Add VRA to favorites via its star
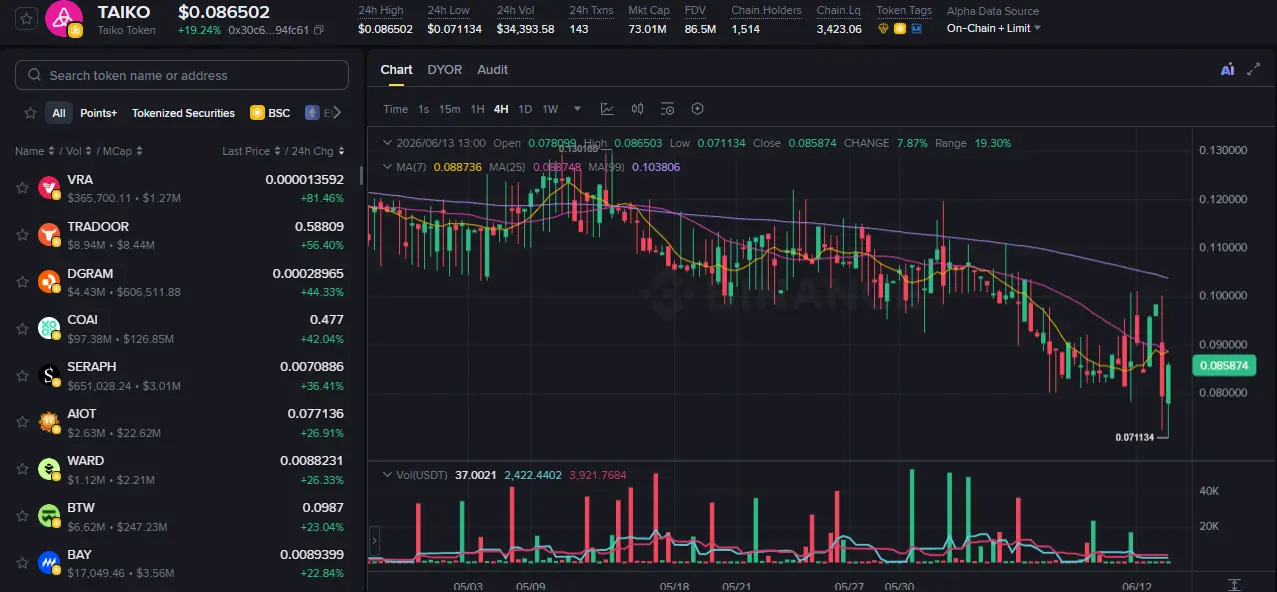The height and width of the screenshot is (592, 1277). [22, 187]
